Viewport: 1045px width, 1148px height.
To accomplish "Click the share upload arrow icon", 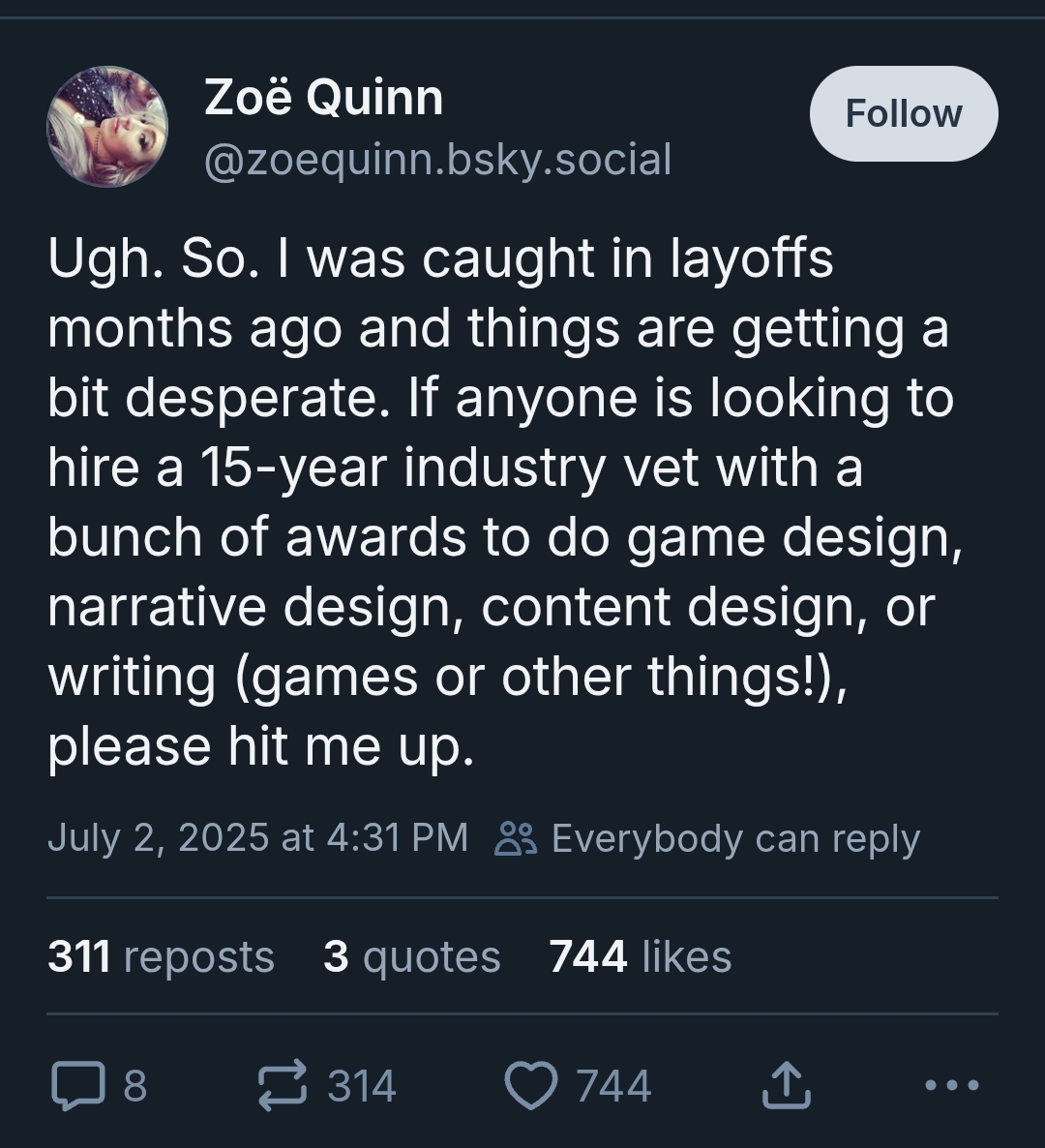I will click(786, 1085).
